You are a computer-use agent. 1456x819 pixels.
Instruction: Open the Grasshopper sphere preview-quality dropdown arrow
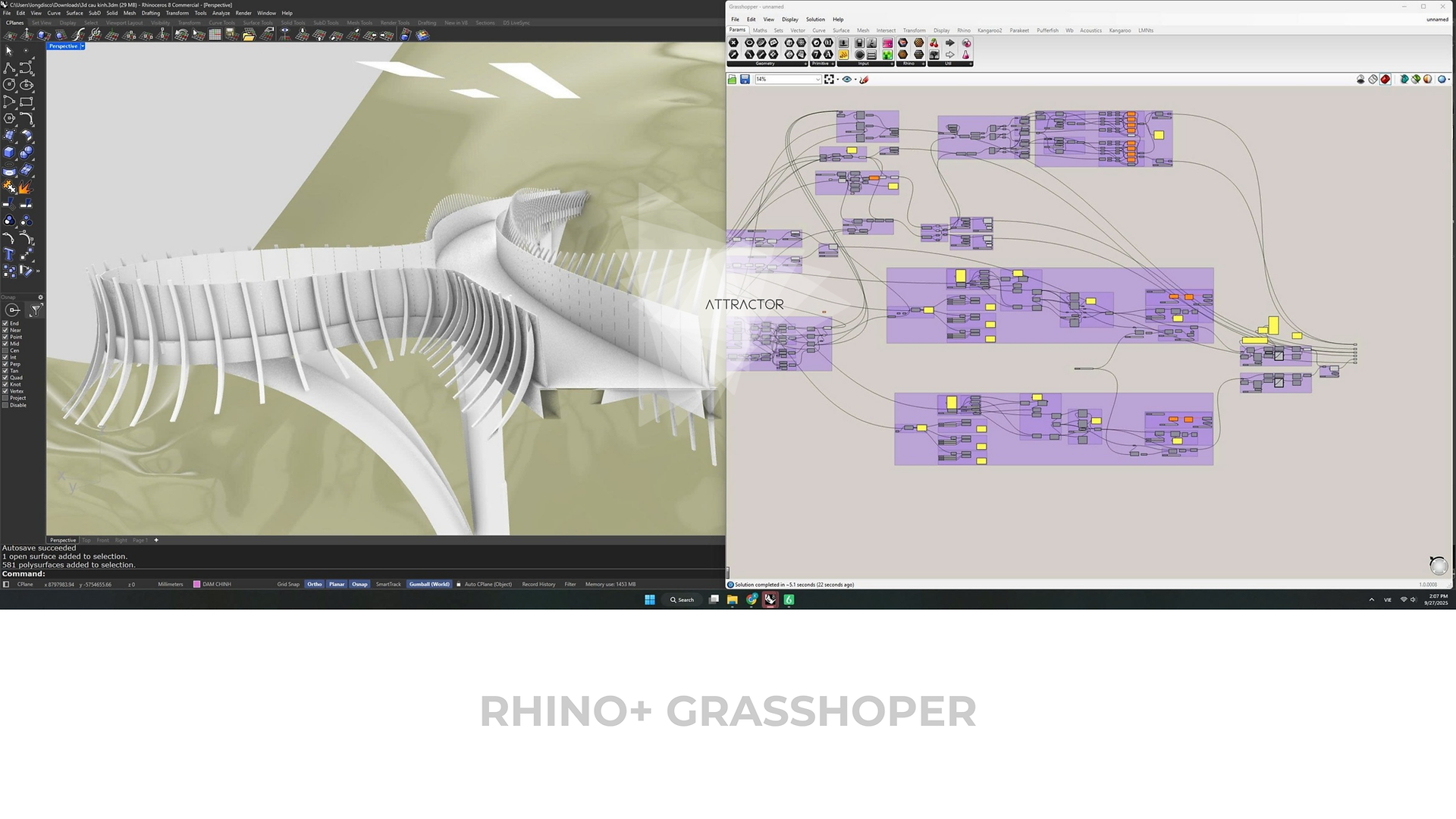click(x=1449, y=79)
